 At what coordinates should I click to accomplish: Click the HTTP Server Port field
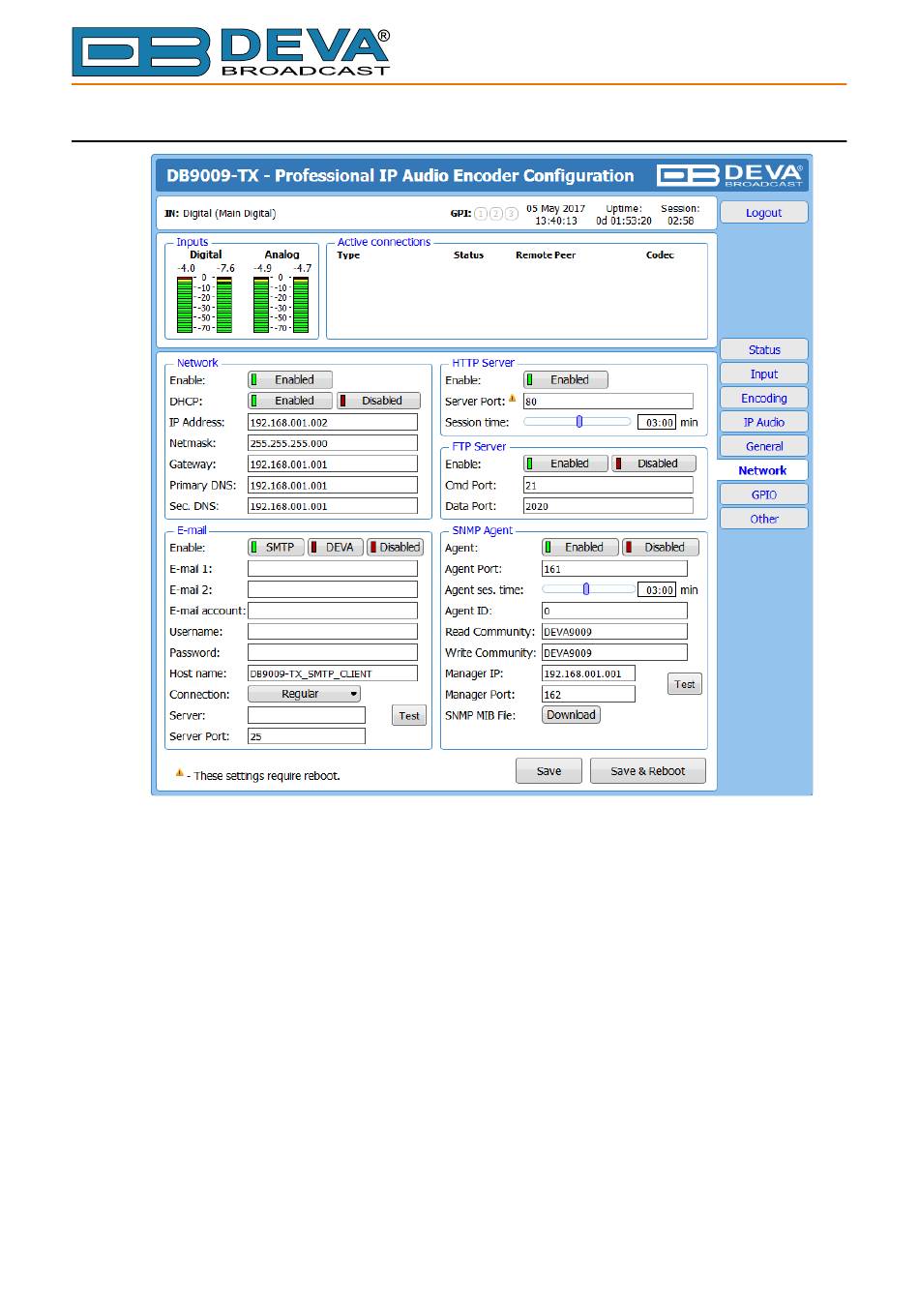(x=608, y=402)
